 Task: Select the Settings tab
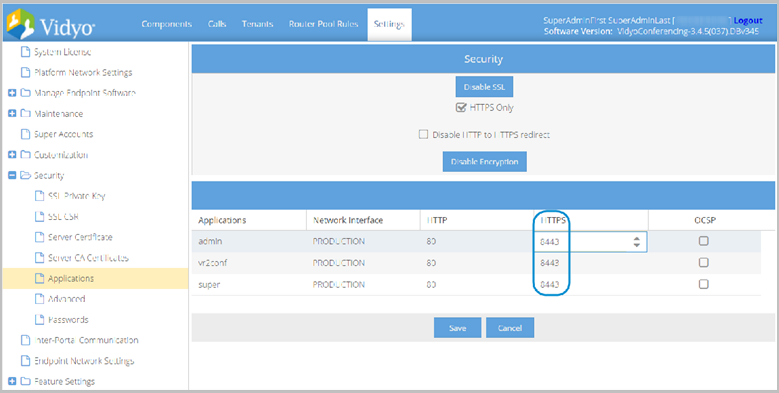[390, 24]
